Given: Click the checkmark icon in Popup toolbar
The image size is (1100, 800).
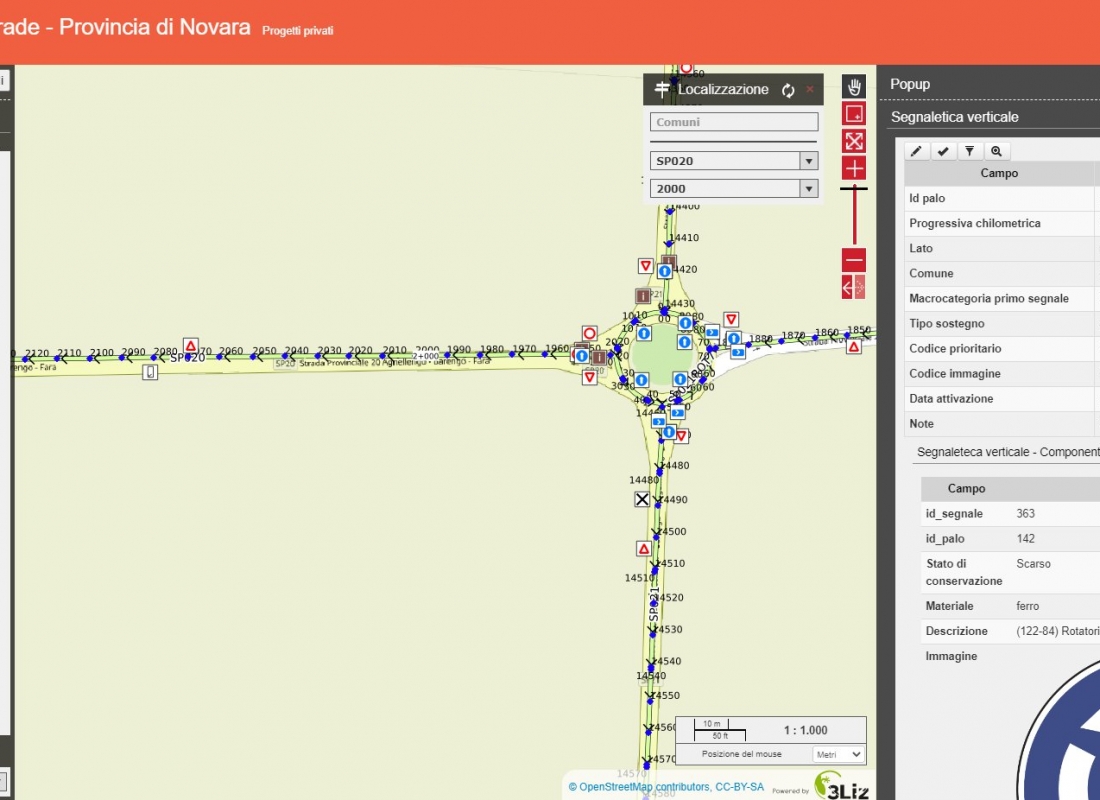Looking at the screenshot, I should pos(943,151).
